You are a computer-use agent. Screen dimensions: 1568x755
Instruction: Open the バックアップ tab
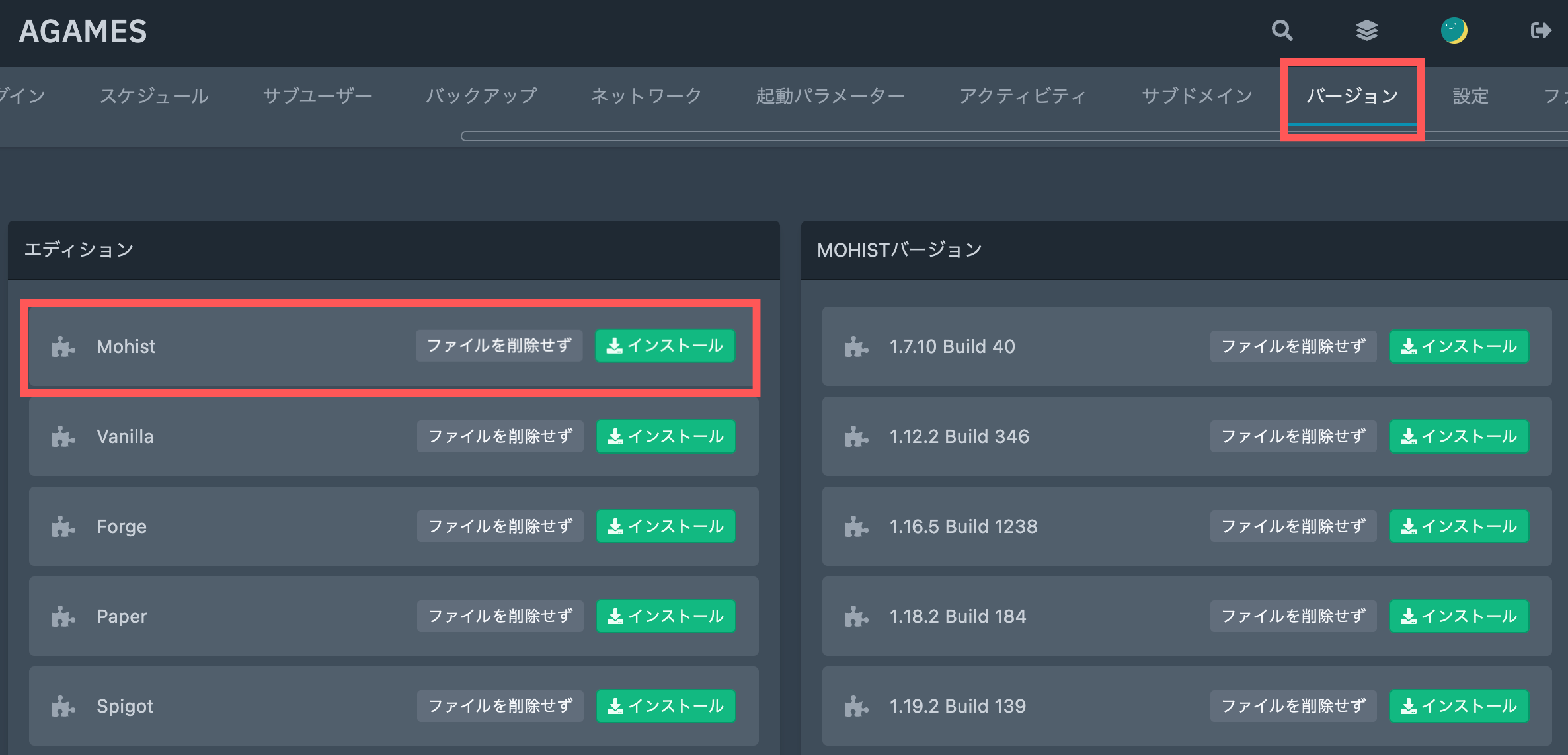[481, 96]
